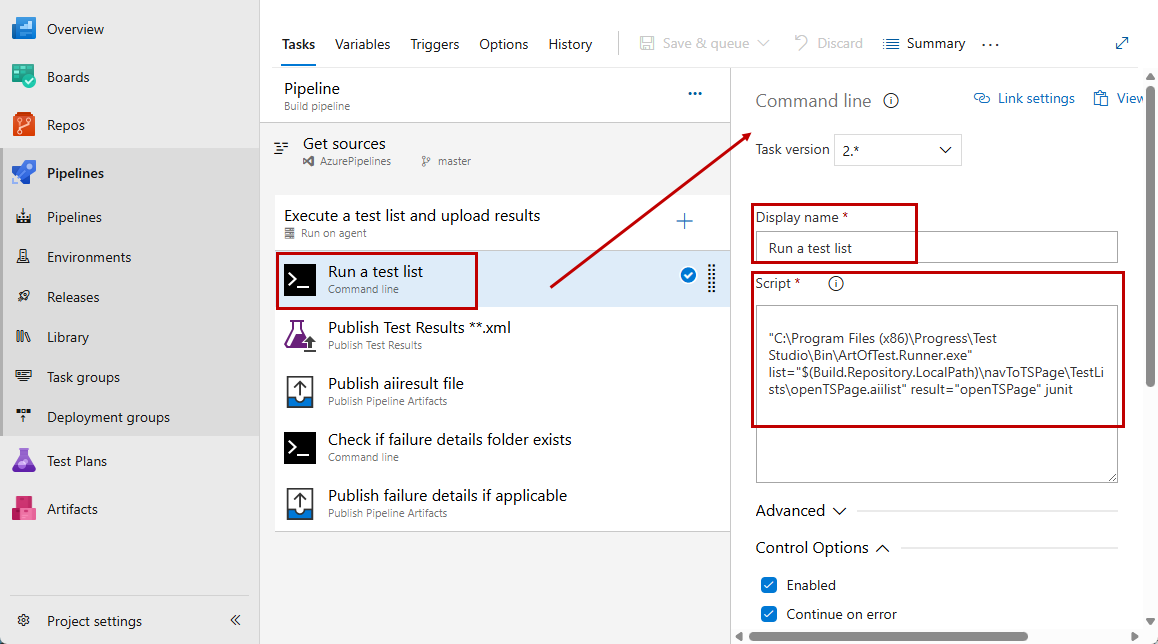Image resolution: width=1158 pixels, height=644 pixels.
Task: Switch to the History tab
Action: pos(570,44)
